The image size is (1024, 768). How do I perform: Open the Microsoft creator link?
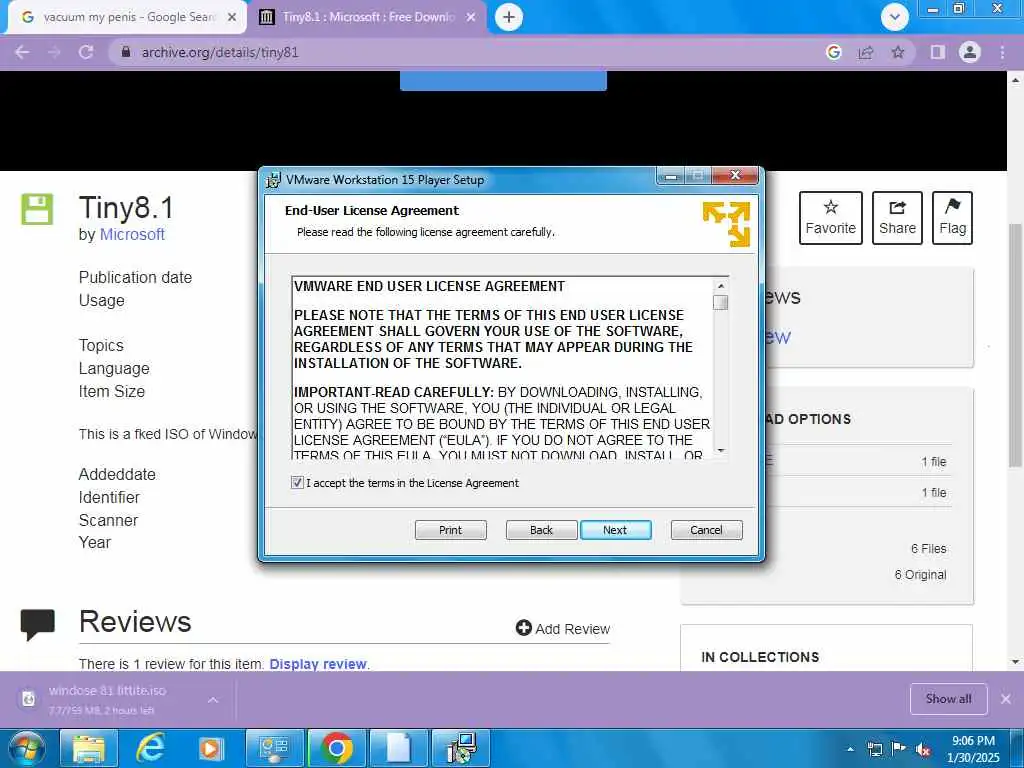(x=132, y=234)
